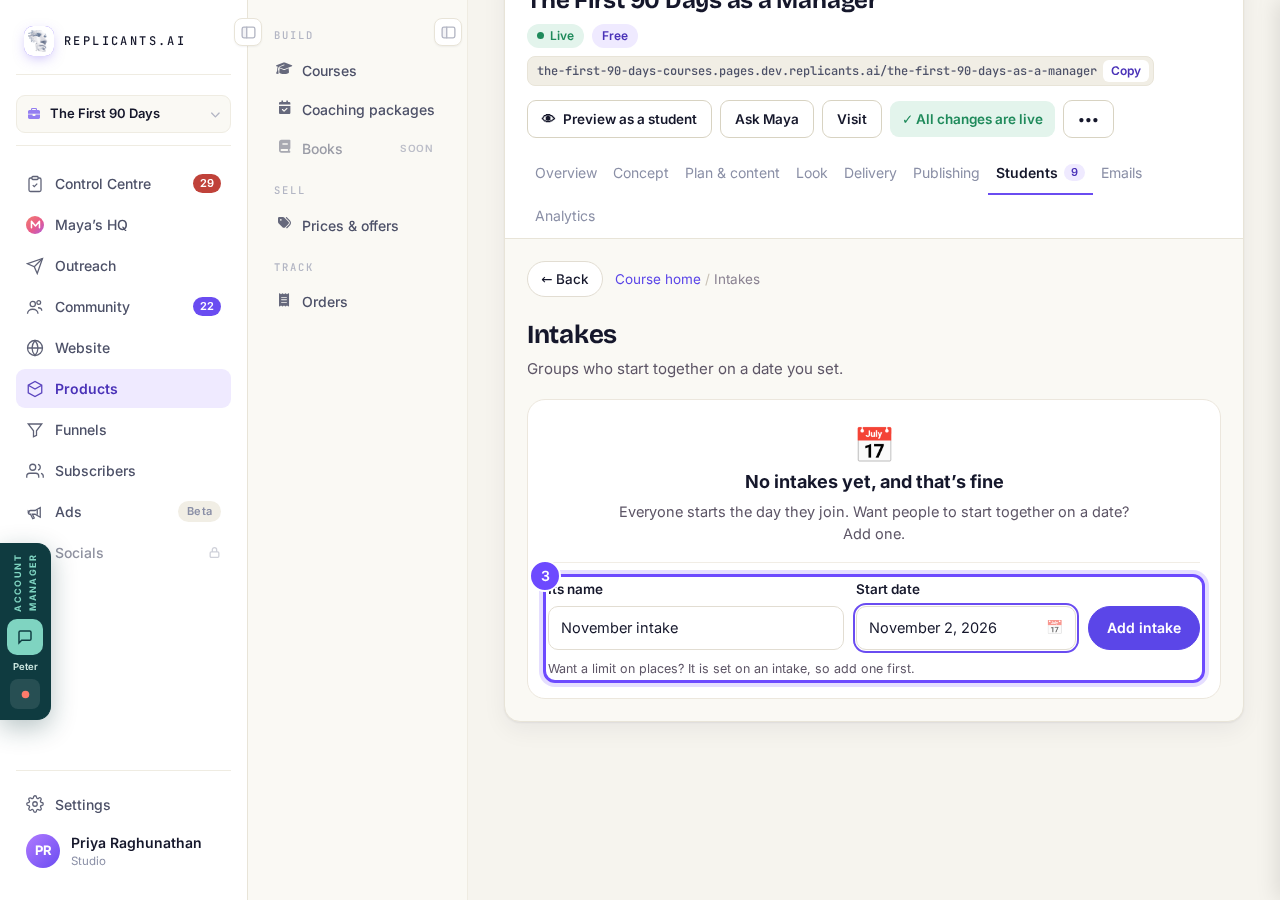Click Ask Maya button

767,119
